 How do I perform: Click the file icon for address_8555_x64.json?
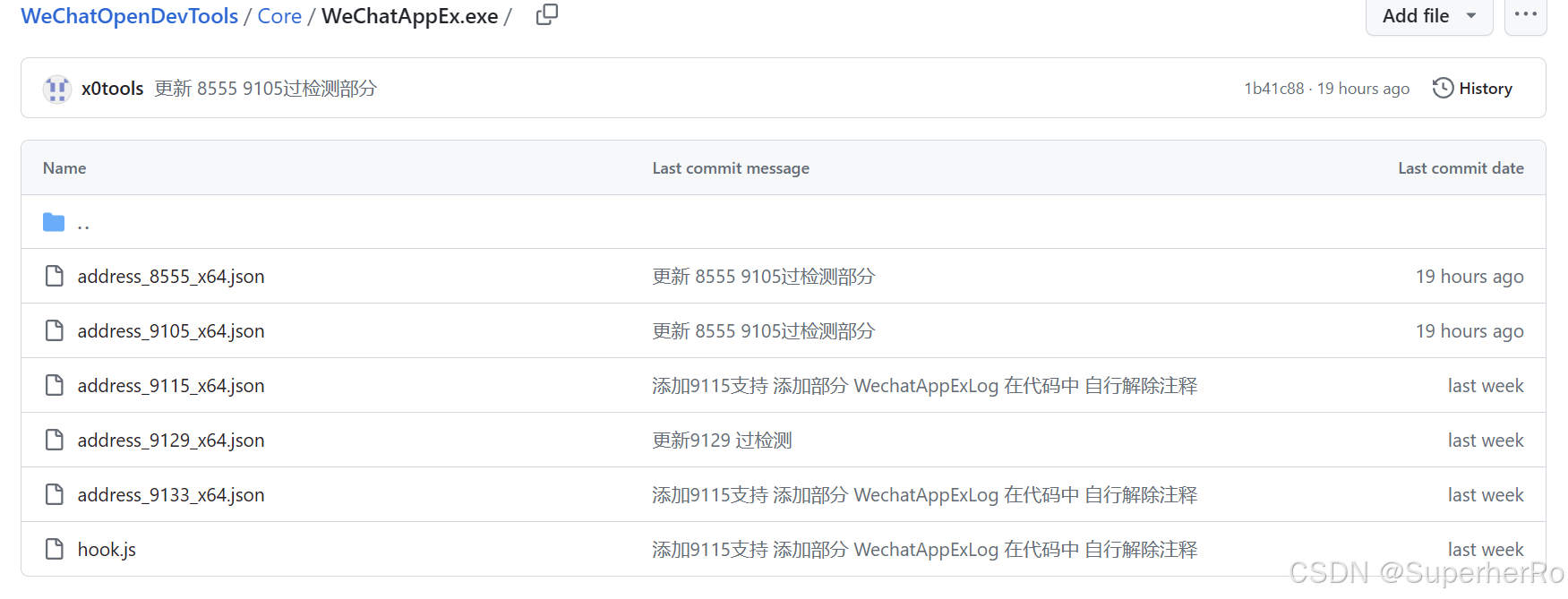[55, 276]
